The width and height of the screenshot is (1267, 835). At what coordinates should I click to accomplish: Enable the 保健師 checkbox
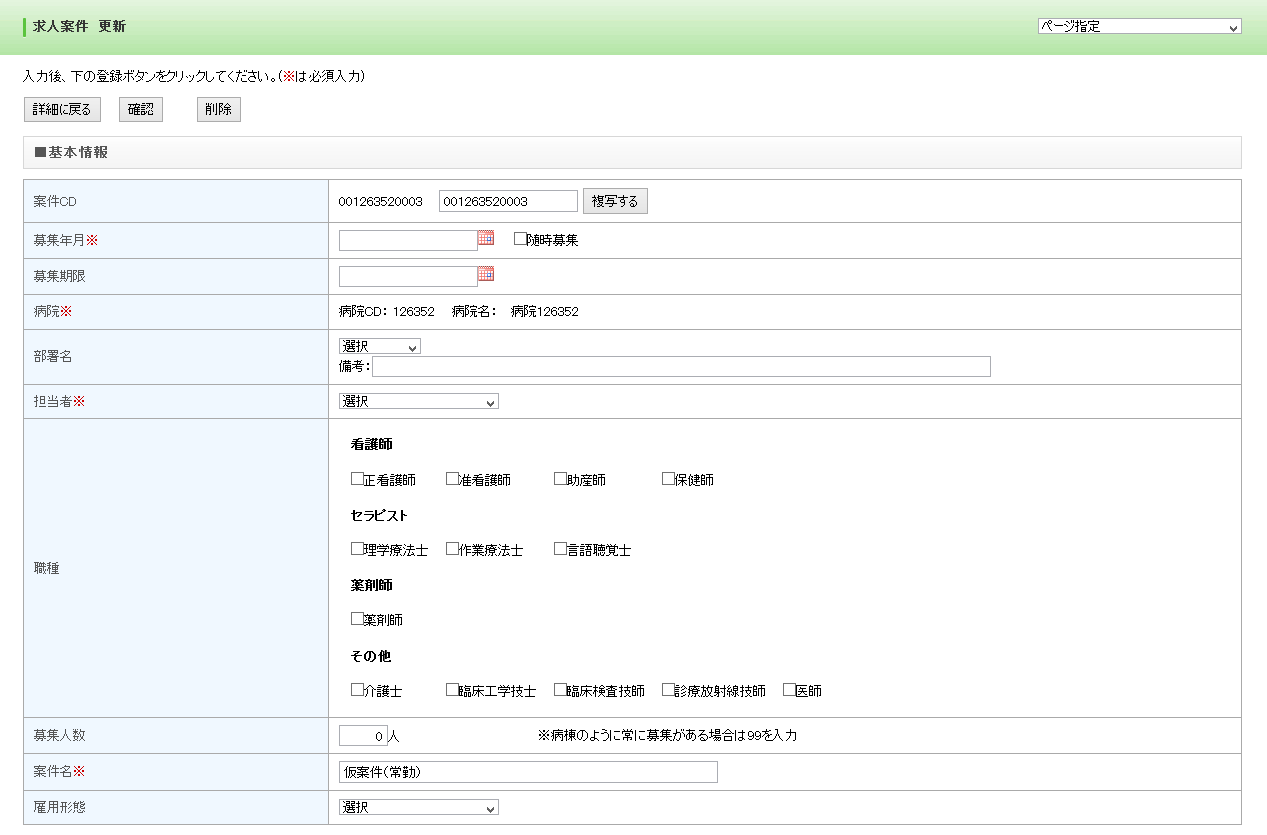click(x=668, y=479)
